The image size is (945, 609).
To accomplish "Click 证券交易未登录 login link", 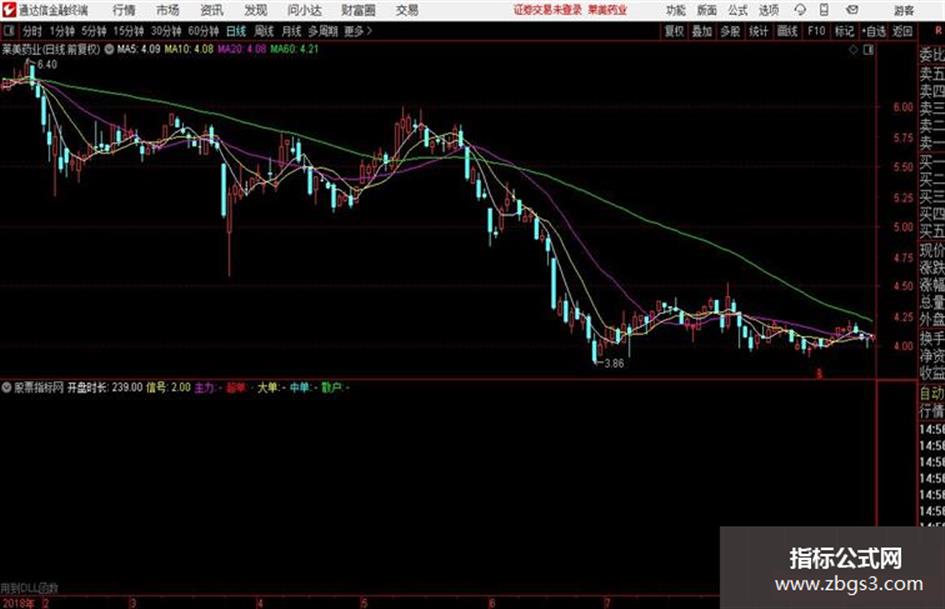I will pyautogui.click(x=548, y=10).
